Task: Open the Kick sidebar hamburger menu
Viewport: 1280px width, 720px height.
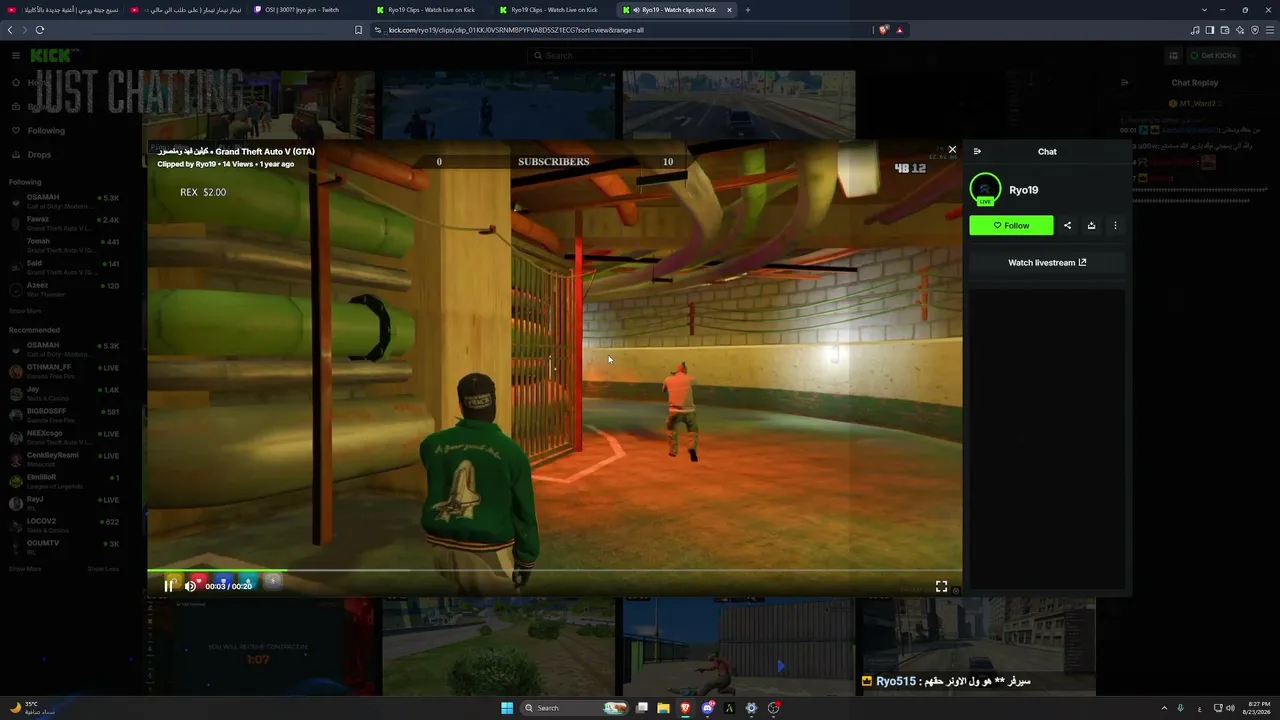Action: 16,55
